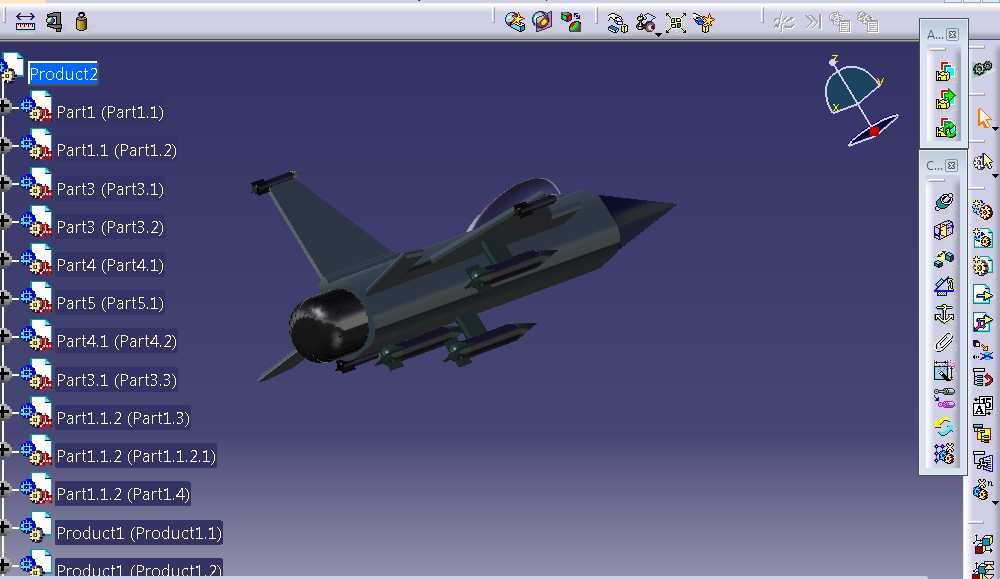1000x579 pixels.
Task: Click the gears icon at right toolbar top
Action: (982, 68)
